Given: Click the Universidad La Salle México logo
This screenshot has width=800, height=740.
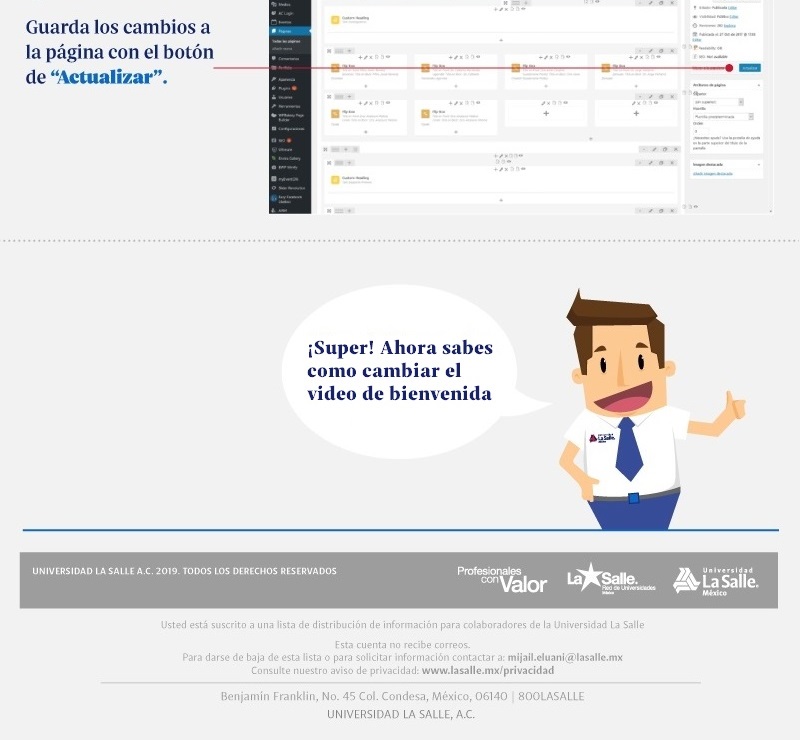Looking at the screenshot, I should (x=715, y=580).
